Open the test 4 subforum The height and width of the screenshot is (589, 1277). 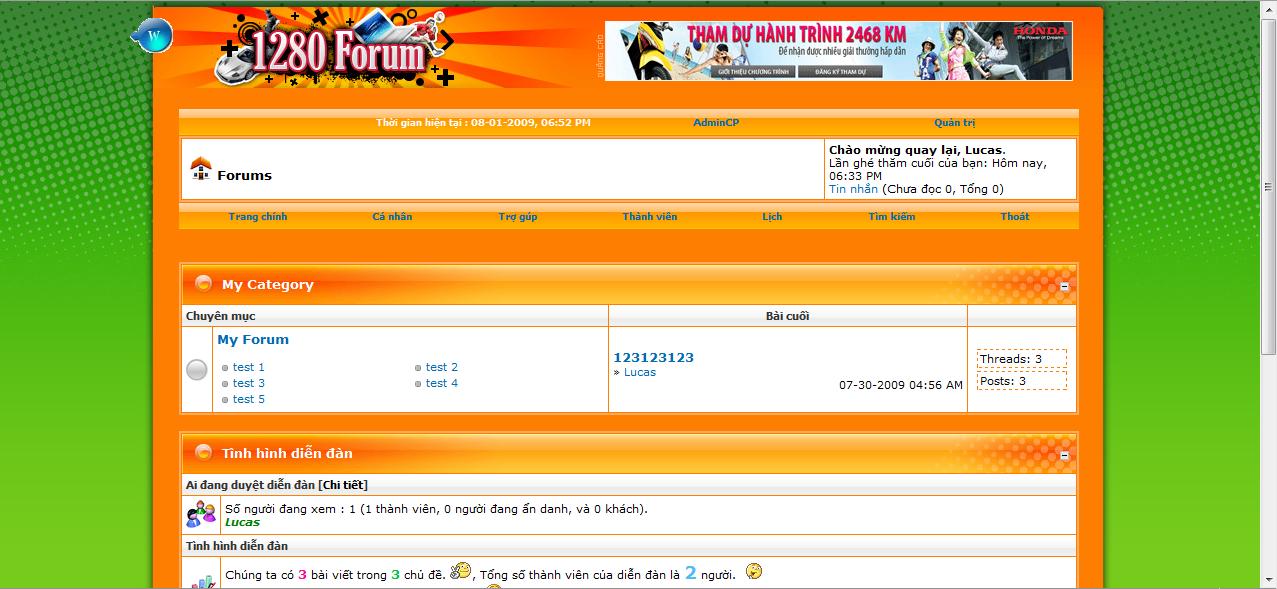coord(441,383)
